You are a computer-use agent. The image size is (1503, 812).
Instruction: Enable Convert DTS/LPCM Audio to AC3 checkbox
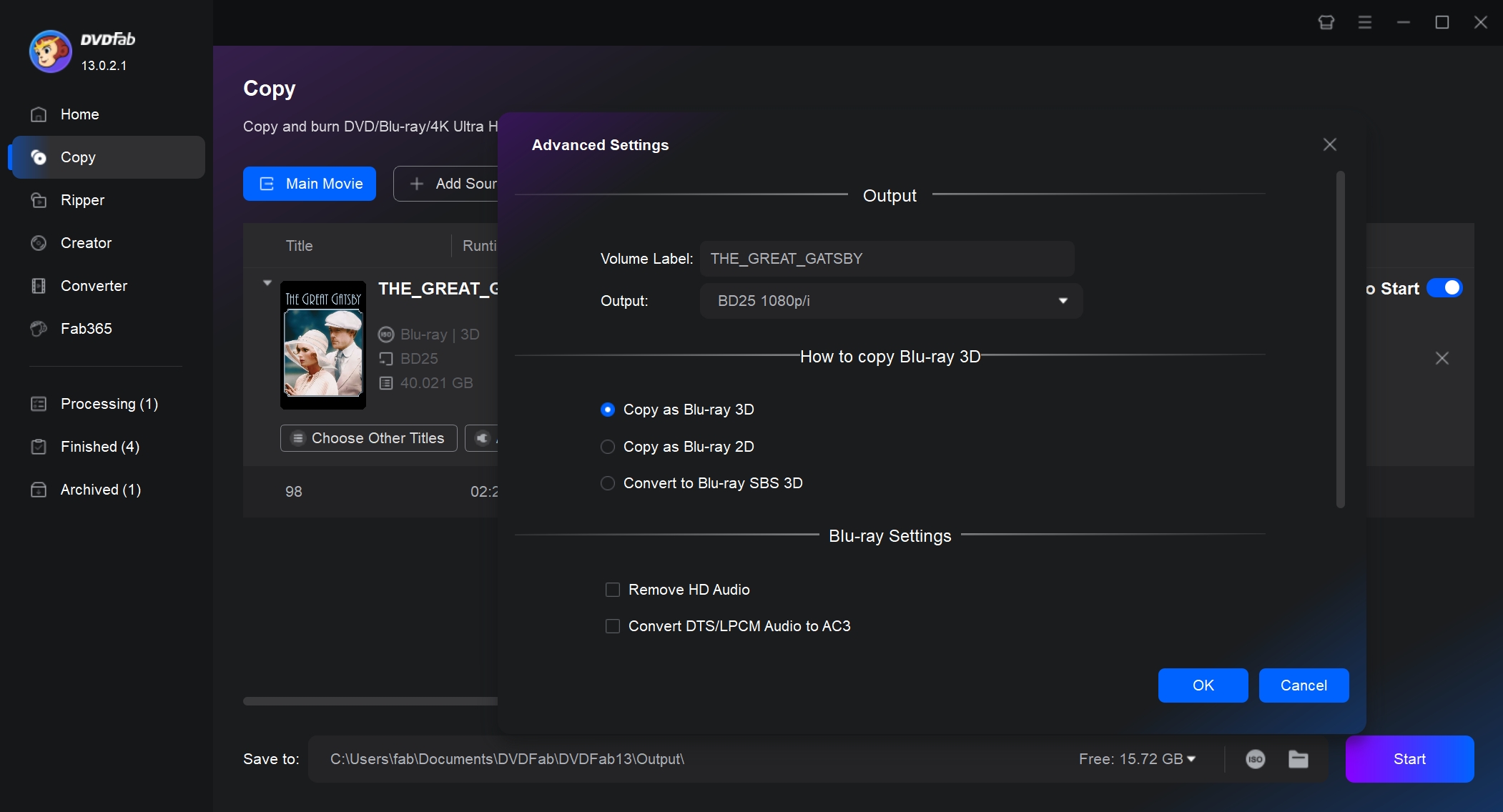[x=612, y=626]
